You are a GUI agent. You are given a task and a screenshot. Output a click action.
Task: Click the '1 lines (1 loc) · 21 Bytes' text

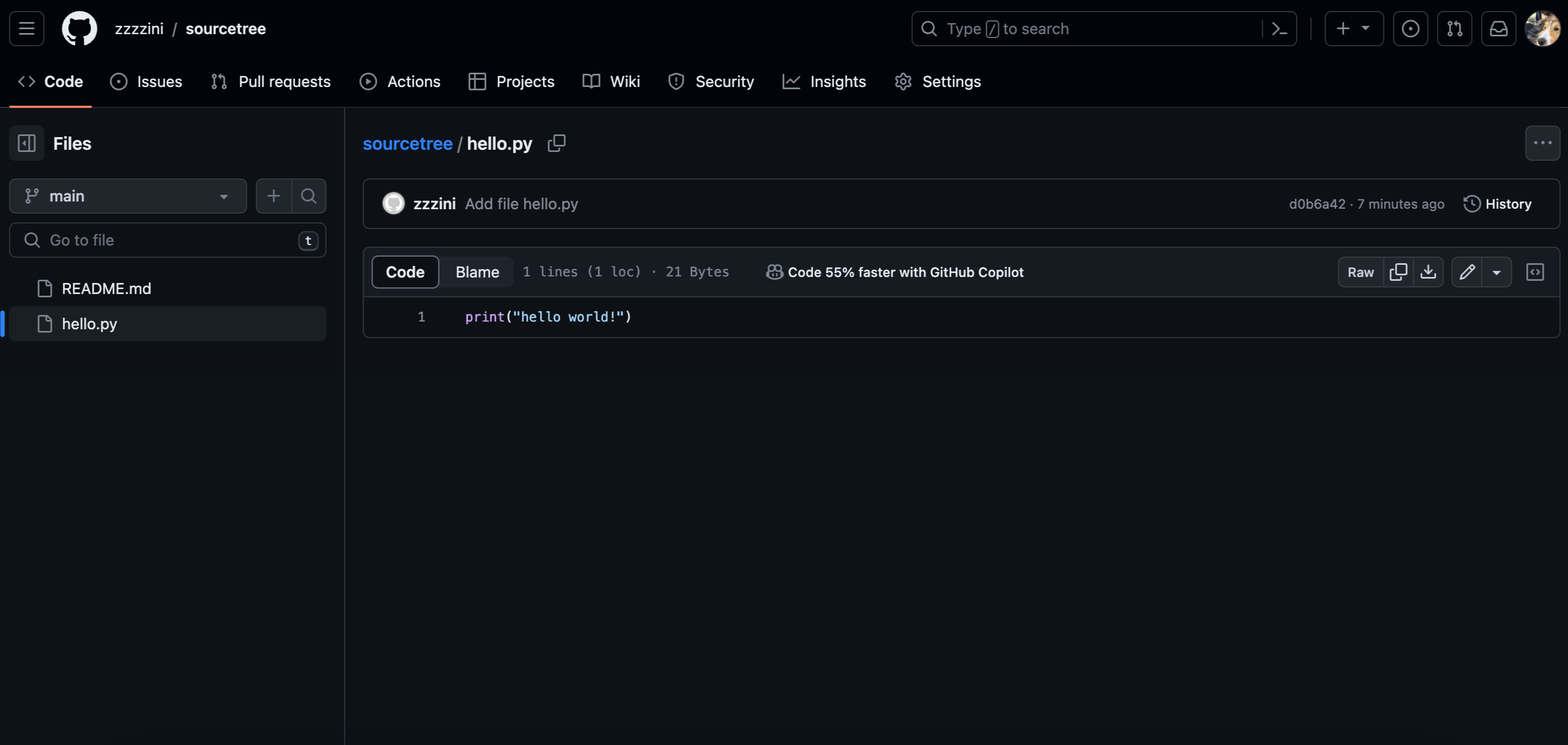[626, 272]
